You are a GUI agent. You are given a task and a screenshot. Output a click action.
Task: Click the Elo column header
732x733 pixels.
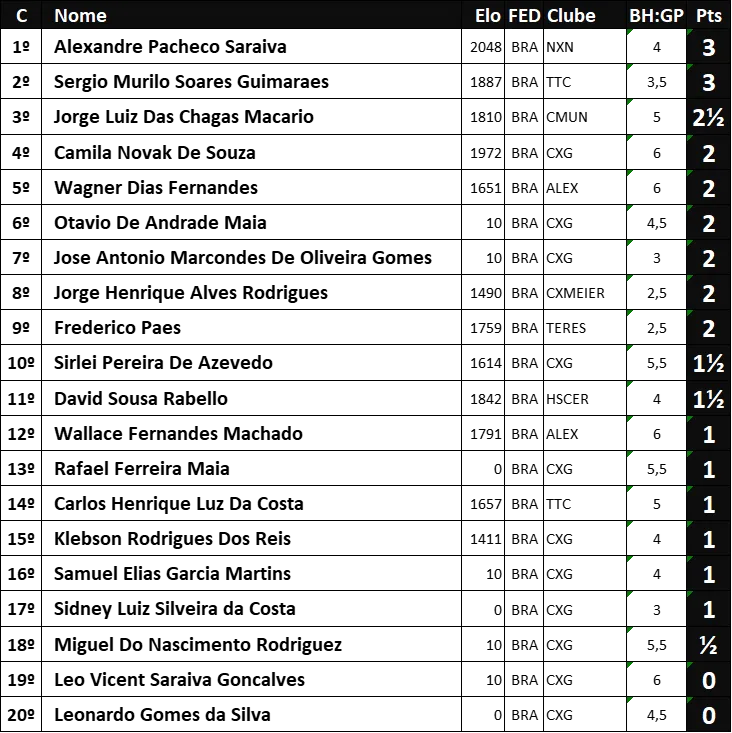(488, 15)
